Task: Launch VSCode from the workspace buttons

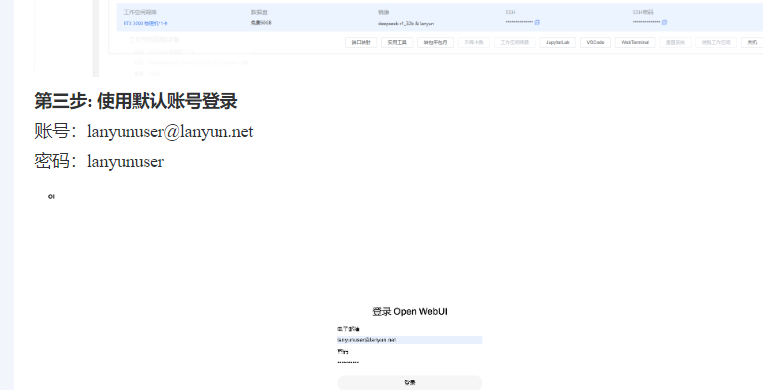Action: (x=595, y=42)
